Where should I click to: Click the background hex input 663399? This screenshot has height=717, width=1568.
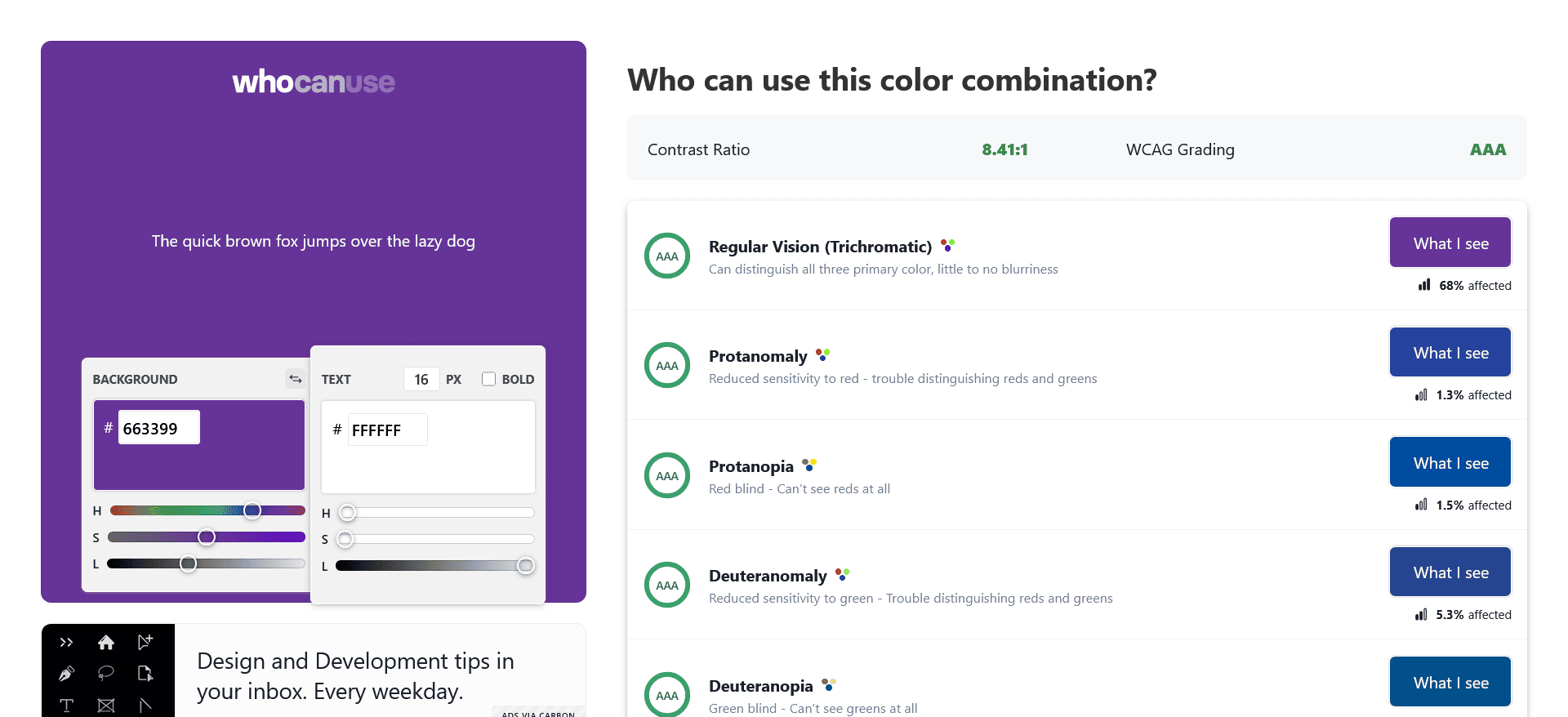click(158, 428)
